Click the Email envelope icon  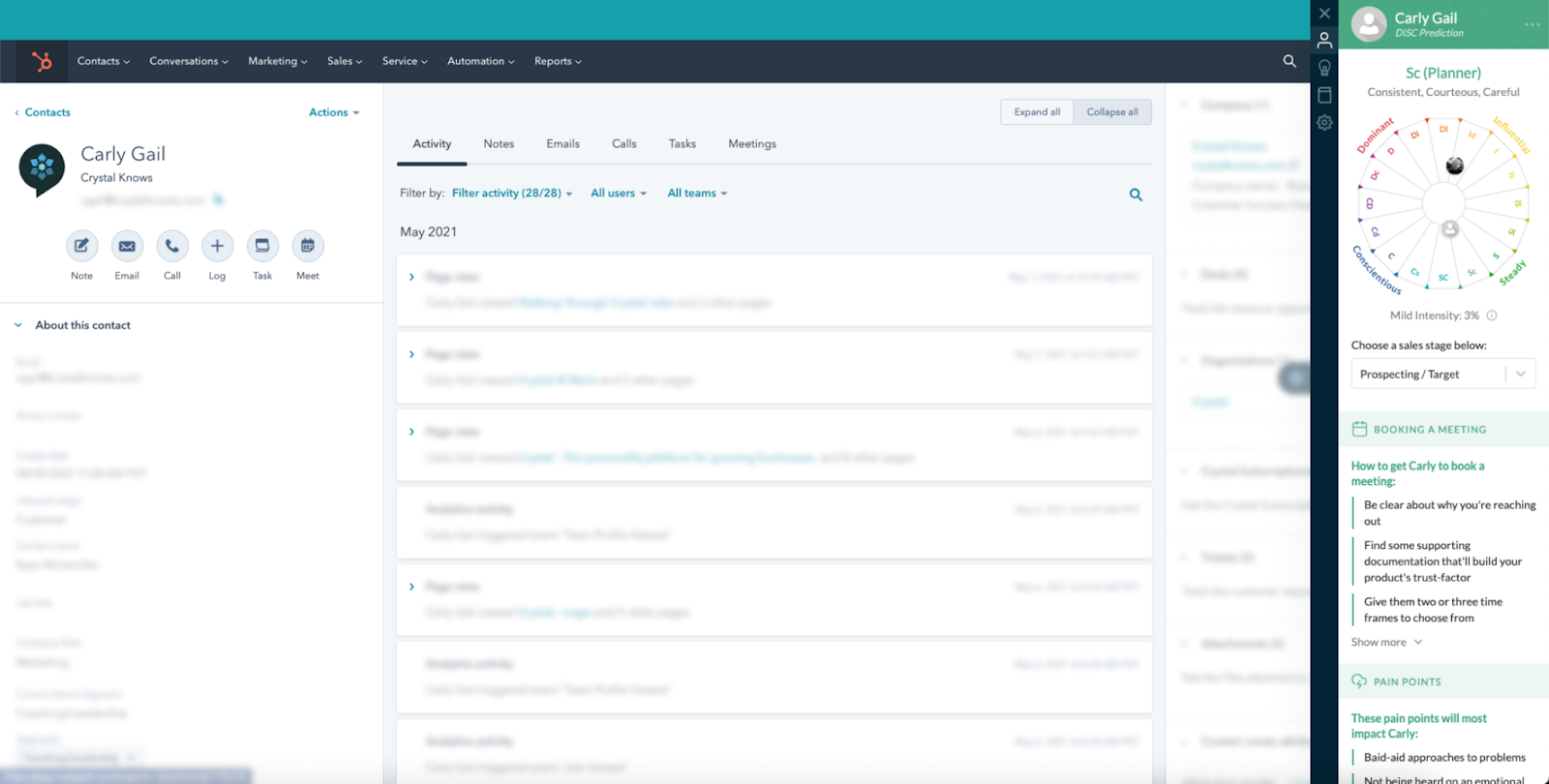coord(127,246)
